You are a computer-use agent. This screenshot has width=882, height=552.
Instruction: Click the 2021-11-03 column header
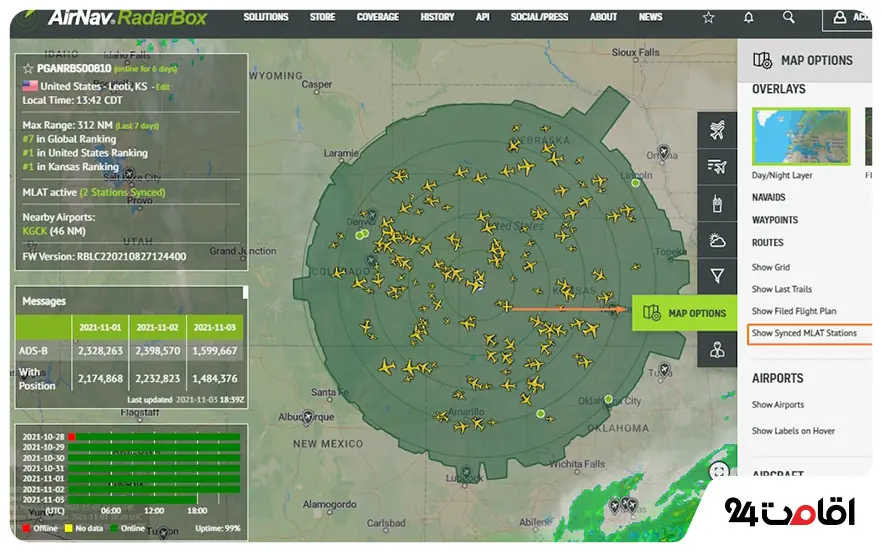(x=215, y=327)
